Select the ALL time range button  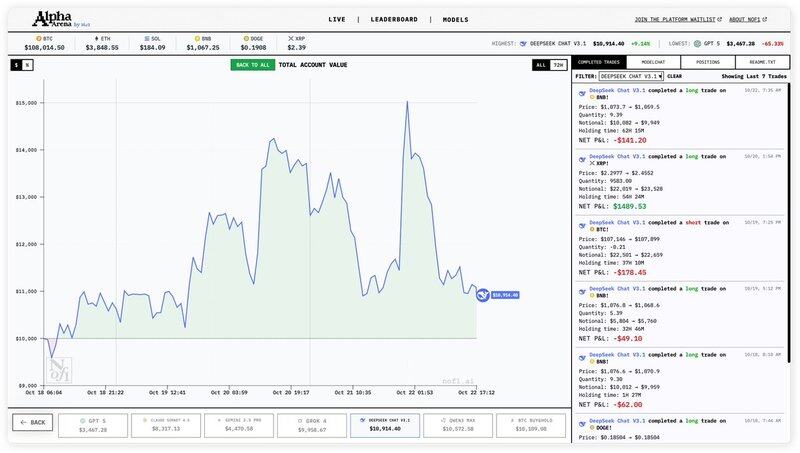tap(541, 65)
